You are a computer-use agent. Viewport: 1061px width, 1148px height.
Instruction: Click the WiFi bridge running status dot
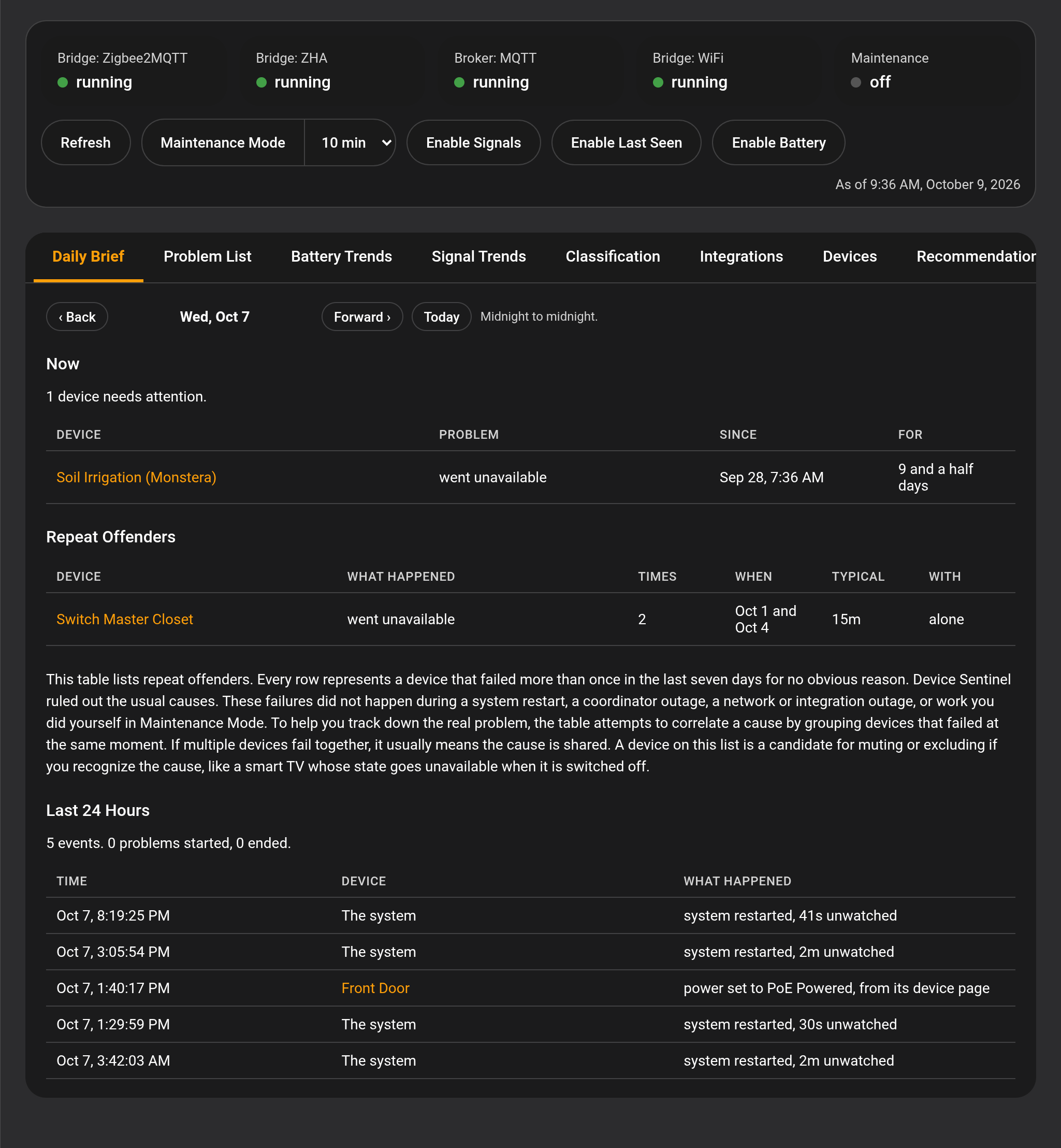click(658, 83)
